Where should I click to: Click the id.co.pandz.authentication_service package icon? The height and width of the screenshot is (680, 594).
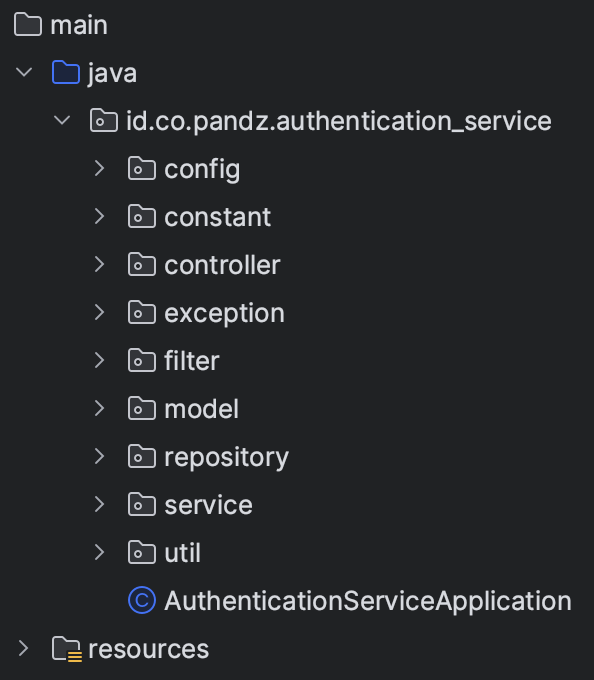coord(104,120)
